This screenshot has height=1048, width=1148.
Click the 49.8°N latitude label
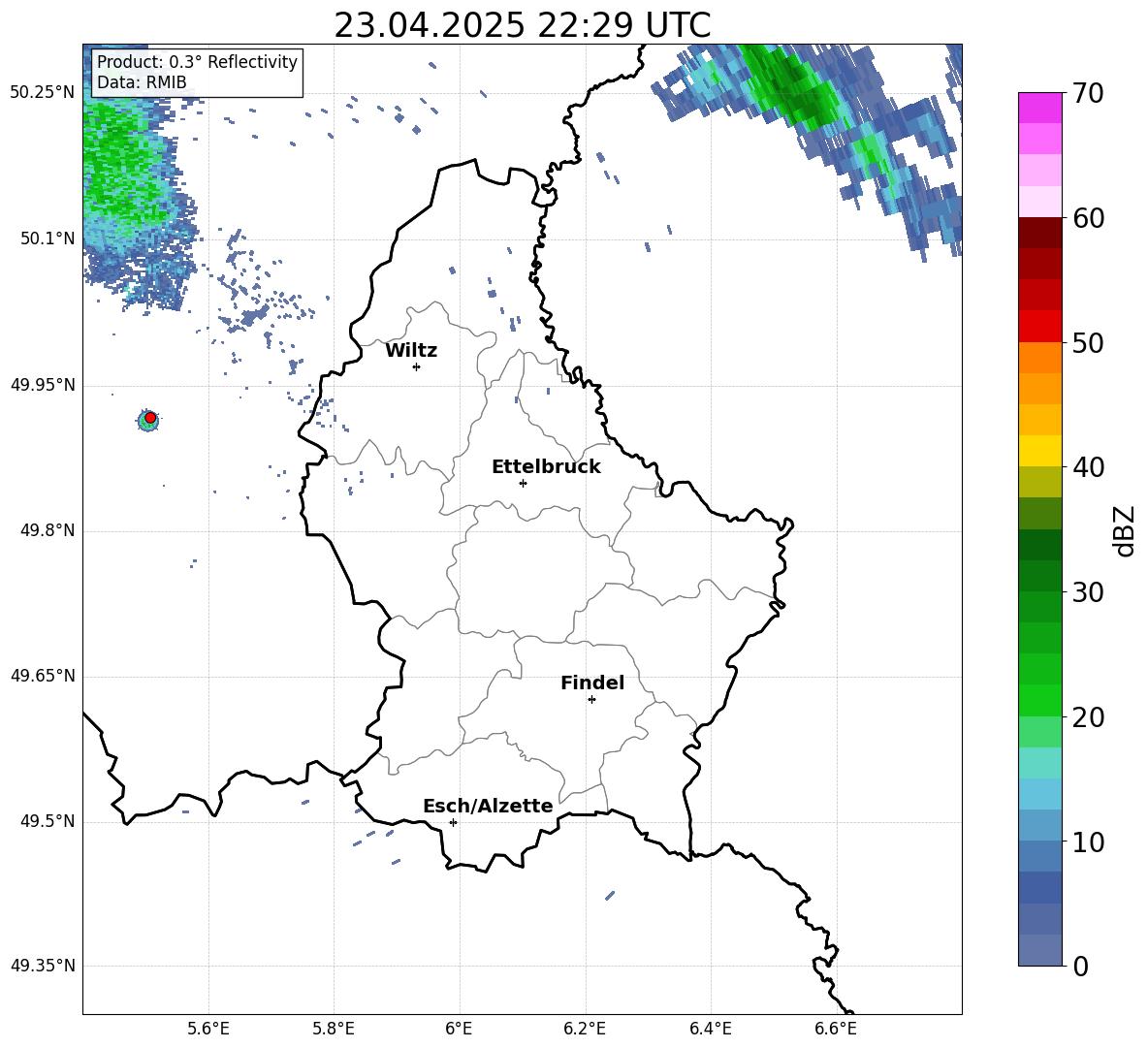coord(48,530)
